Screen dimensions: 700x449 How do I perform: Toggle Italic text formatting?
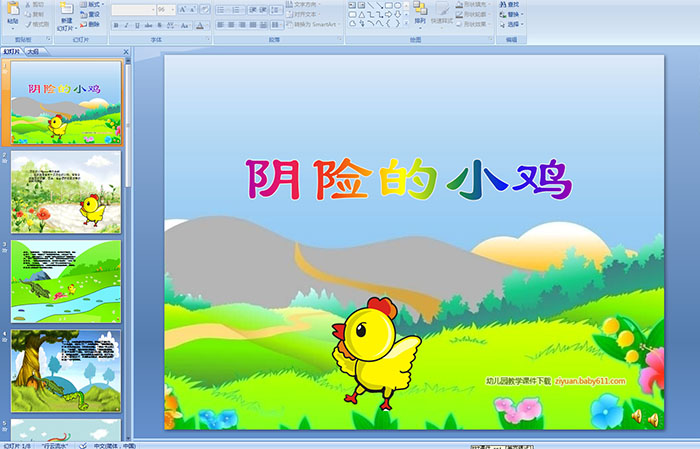(125, 25)
